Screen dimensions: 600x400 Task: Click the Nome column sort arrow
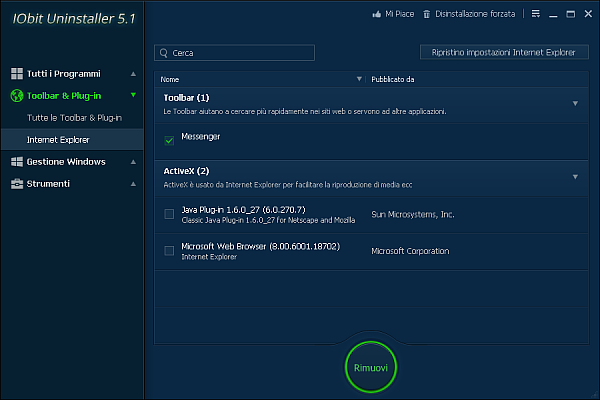point(359,79)
